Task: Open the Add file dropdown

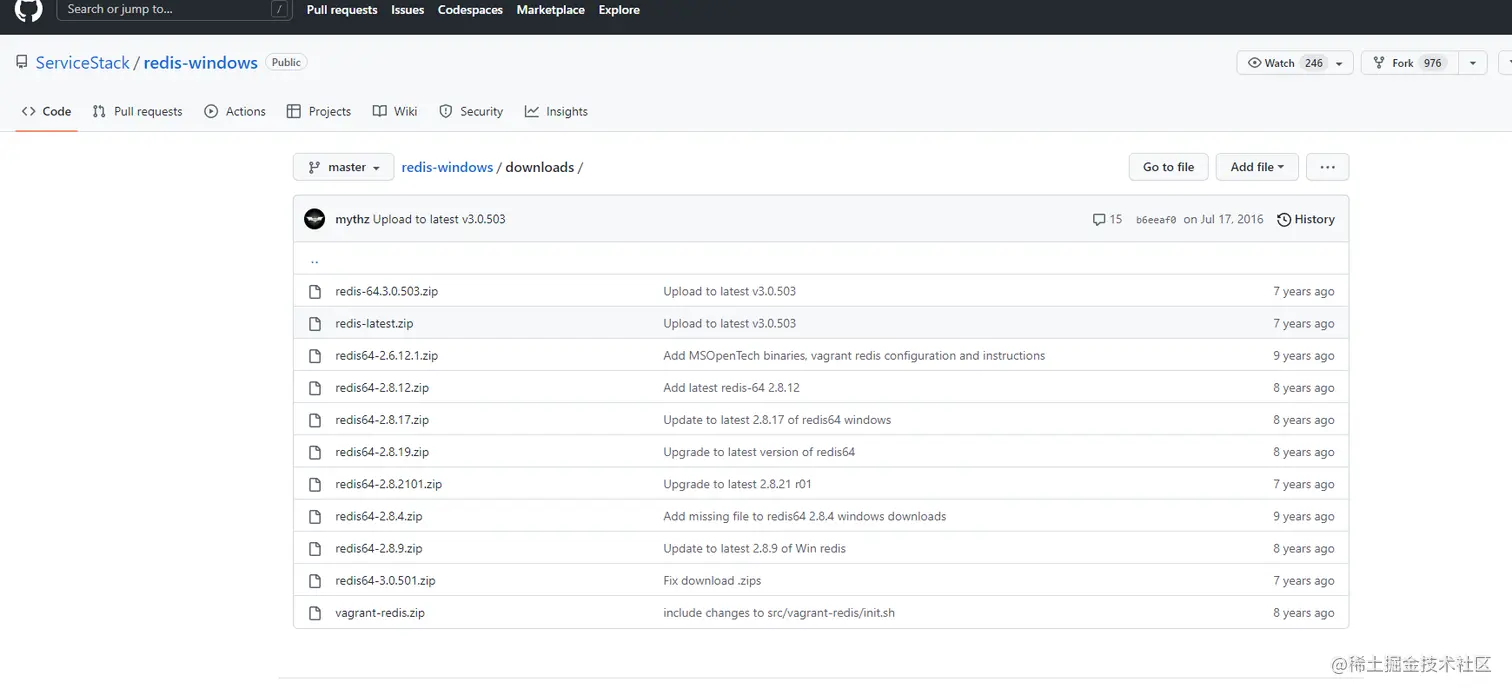Action: [x=1257, y=167]
